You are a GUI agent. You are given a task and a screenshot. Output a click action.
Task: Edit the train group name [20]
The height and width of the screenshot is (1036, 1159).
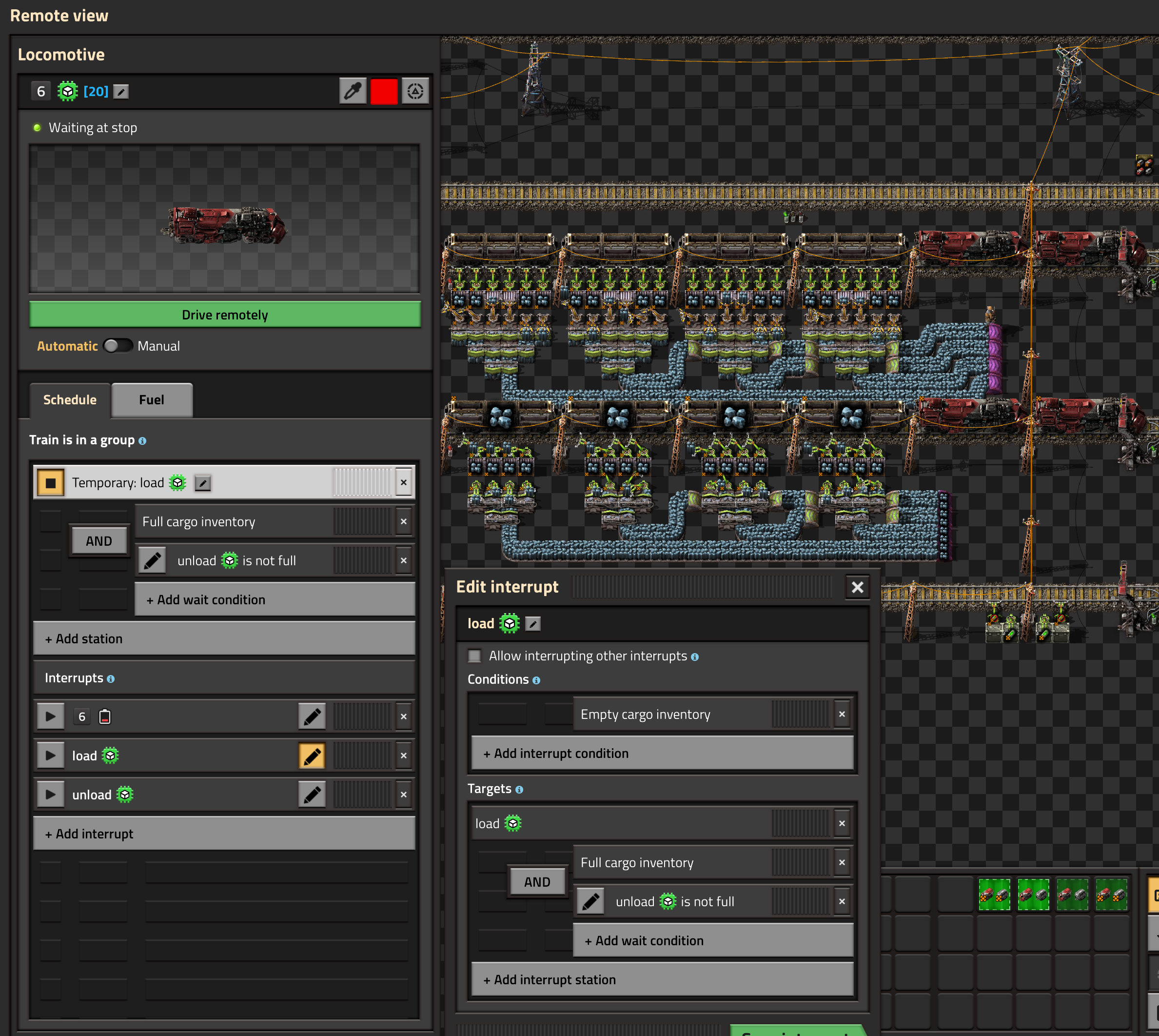click(120, 91)
